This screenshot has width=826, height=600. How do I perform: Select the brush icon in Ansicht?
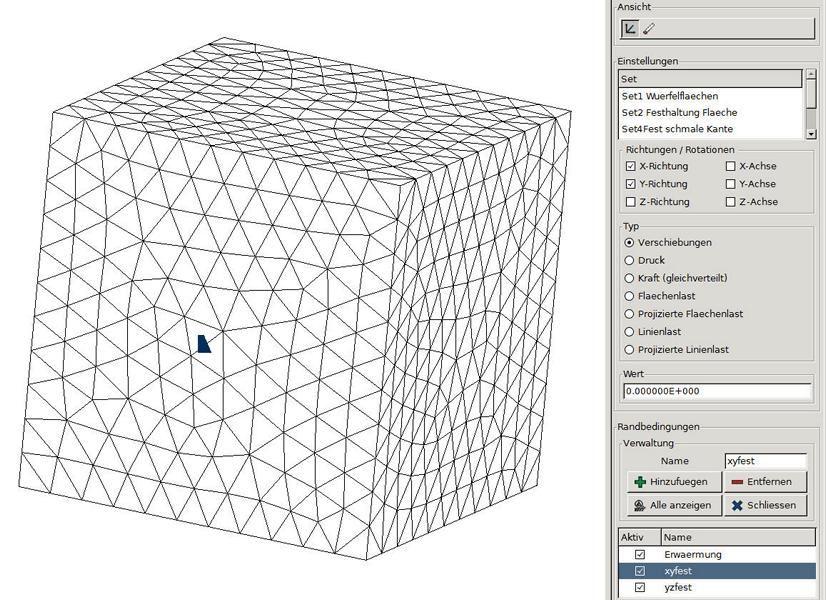pos(650,28)
